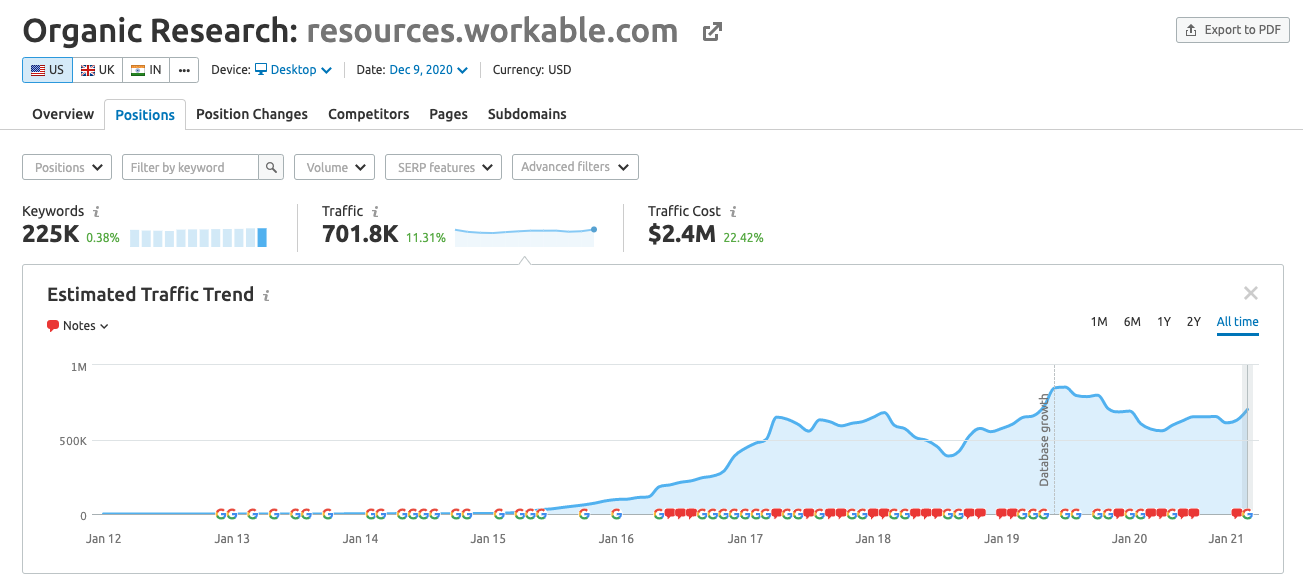Select the Positions tab
This screenshot has height=587, width=1303.
pyautogui.click(x=145, y=115)
